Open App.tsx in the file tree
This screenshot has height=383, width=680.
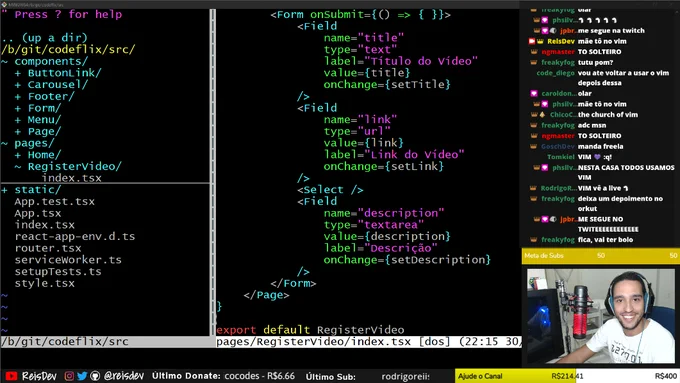(38, 213)
